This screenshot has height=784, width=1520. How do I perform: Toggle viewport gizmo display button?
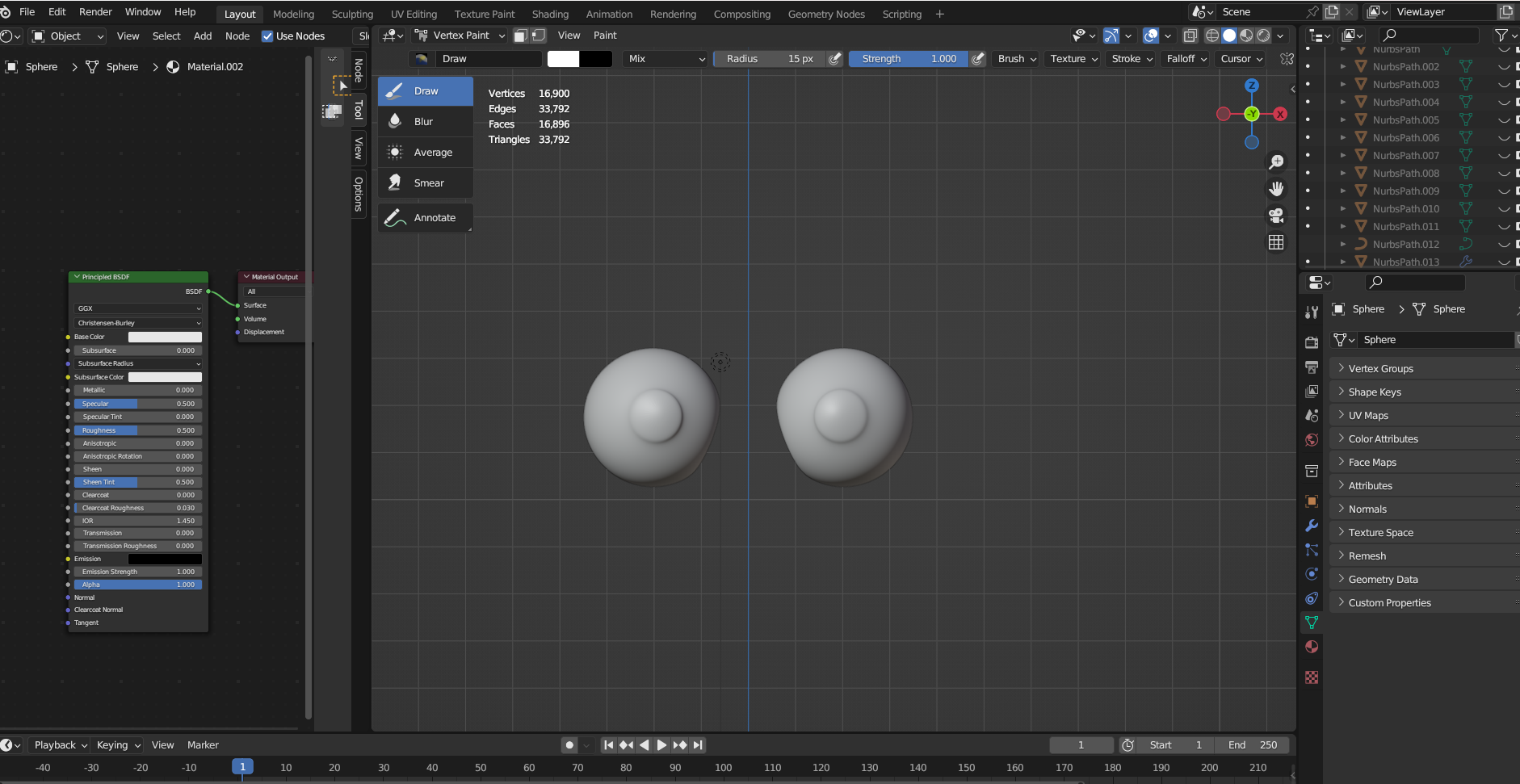[x=1111, y=36]
